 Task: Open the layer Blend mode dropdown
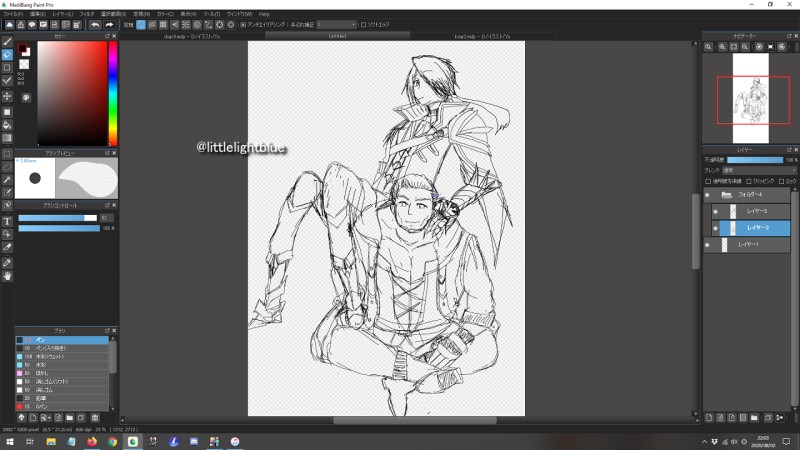click(x=760, y=170)
